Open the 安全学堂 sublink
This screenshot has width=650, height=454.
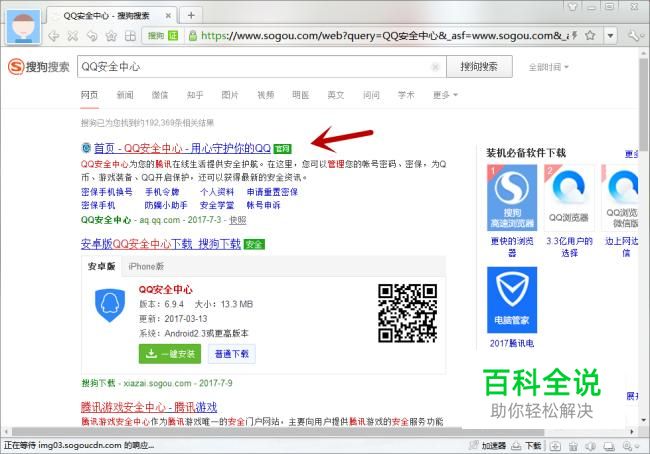(217, 205)
